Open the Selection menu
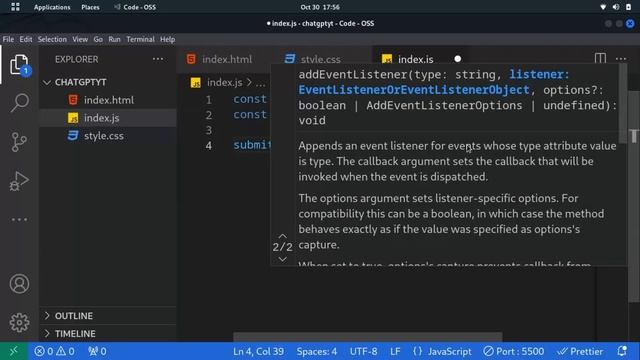The width and height of the screenshot is (640, 360). [x=52, y=39]
